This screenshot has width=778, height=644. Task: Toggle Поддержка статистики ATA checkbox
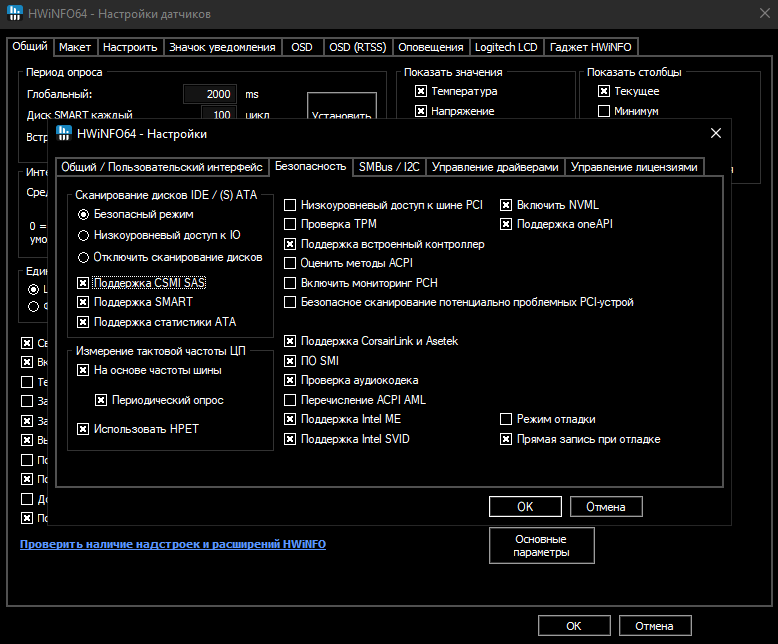pos(83,322)
